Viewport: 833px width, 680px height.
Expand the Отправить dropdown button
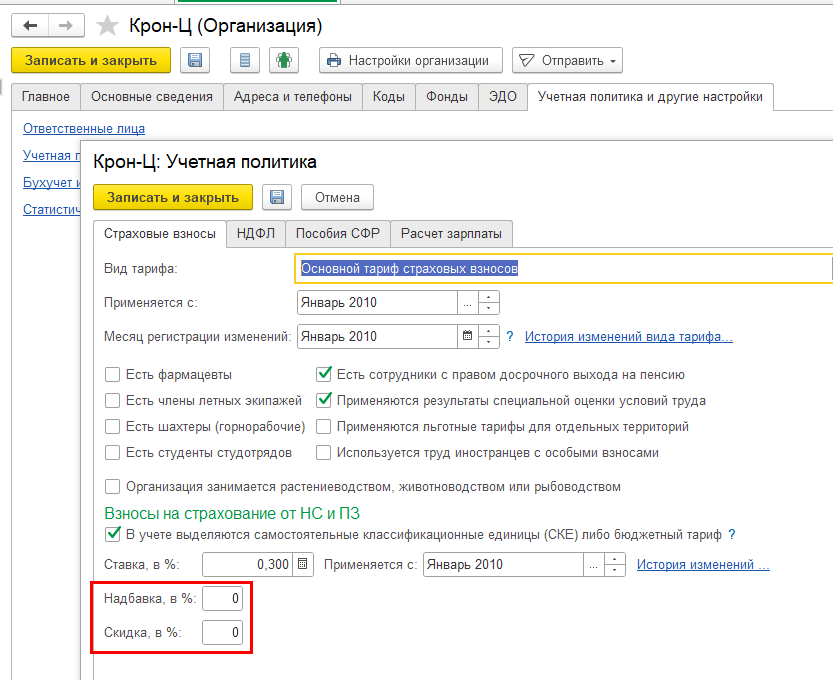[x=567, y=60]
